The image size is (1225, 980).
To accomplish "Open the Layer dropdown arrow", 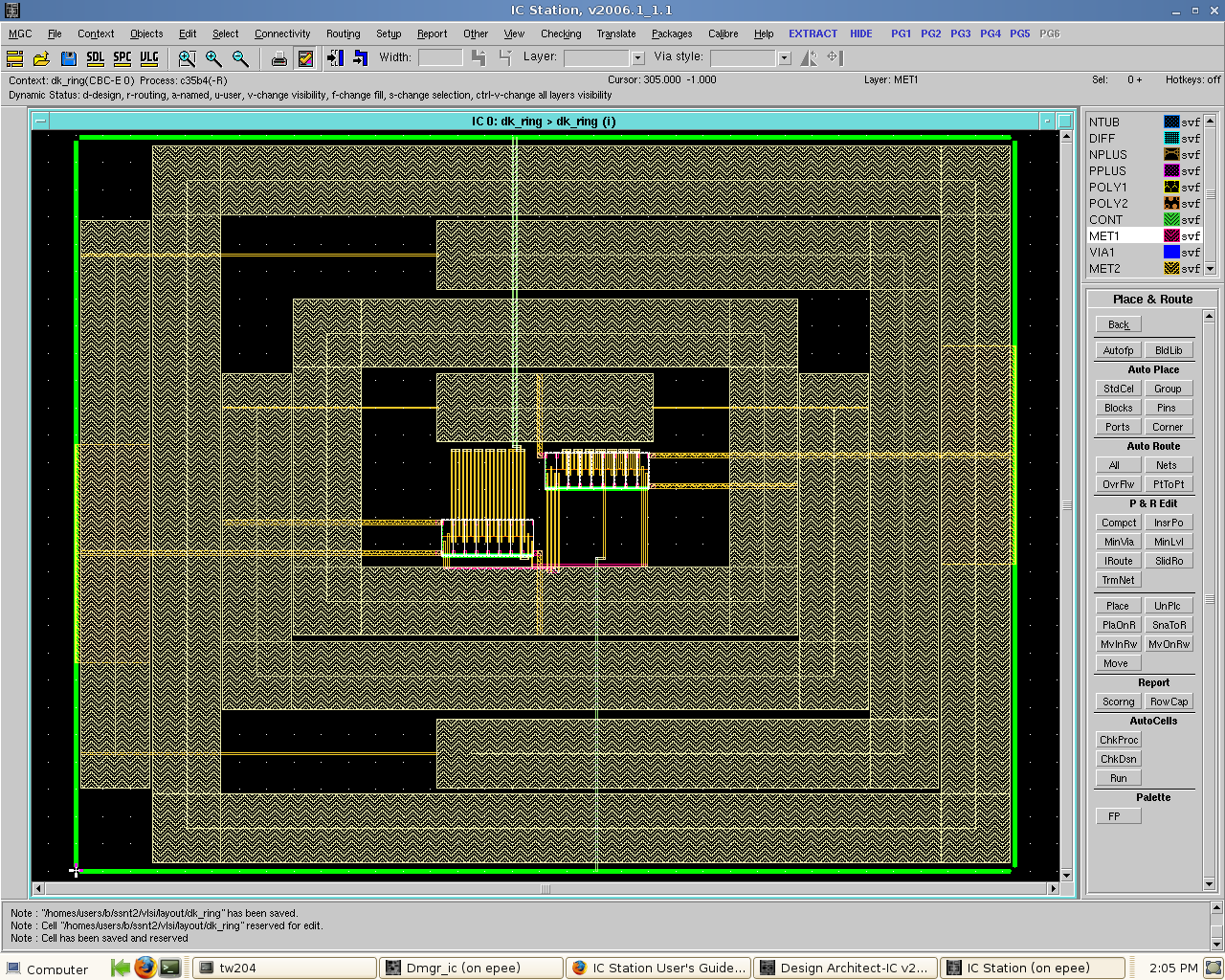I will (x=637, y=58).
